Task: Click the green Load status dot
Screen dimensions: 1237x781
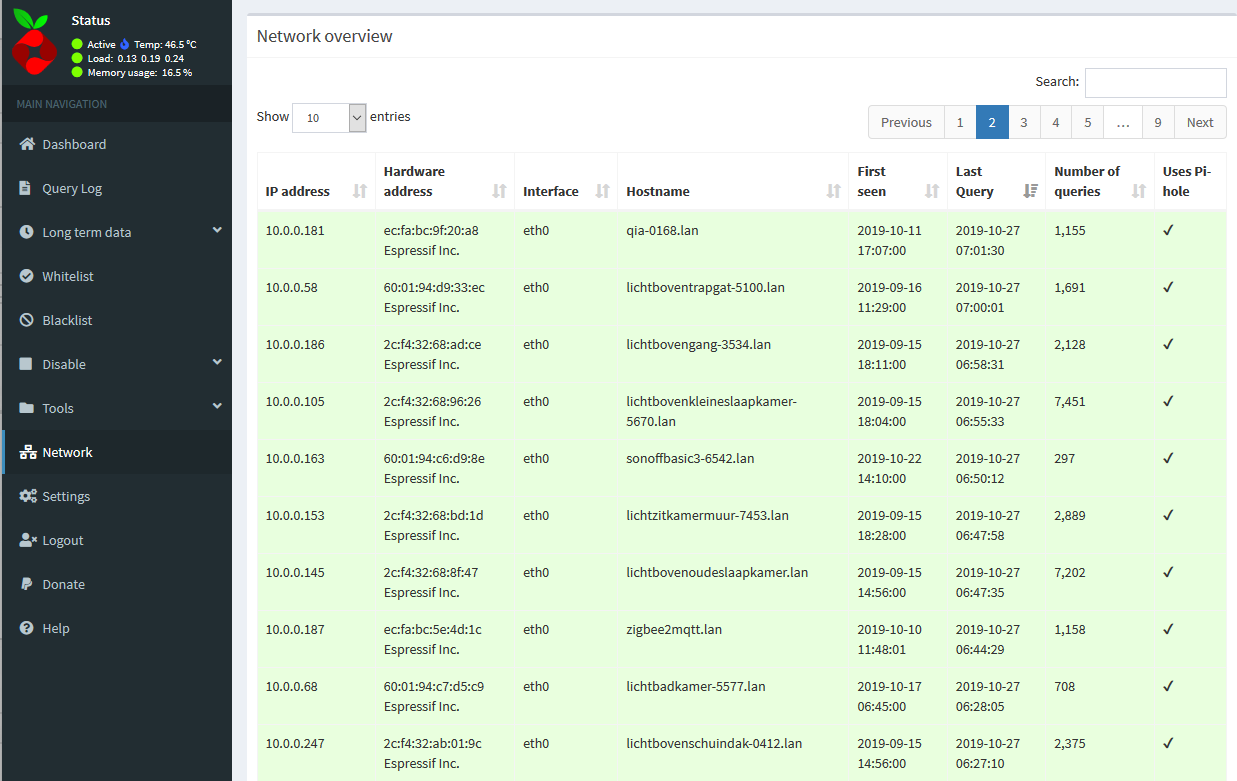Action: tap(77, 58)
